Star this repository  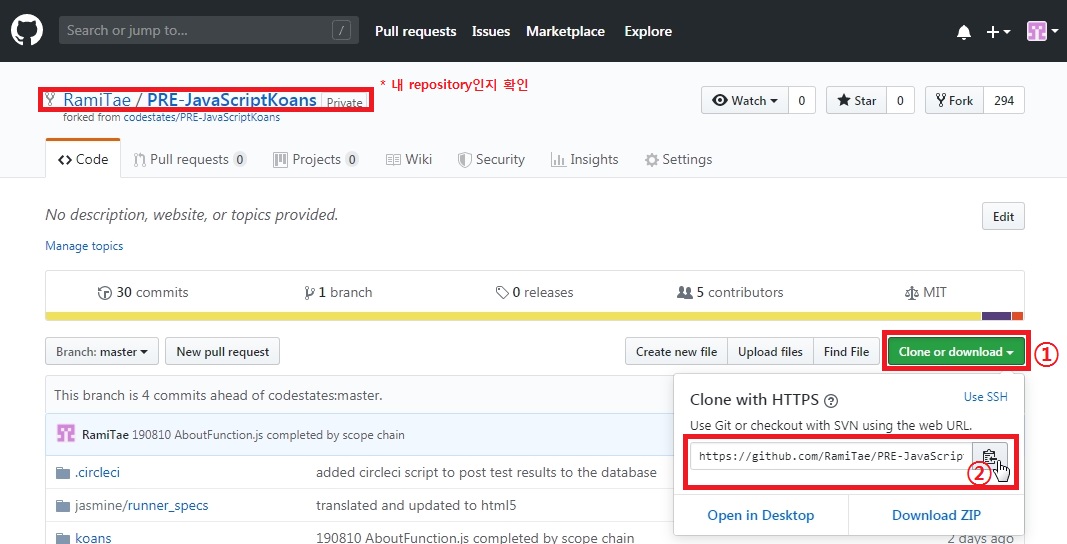856,101
